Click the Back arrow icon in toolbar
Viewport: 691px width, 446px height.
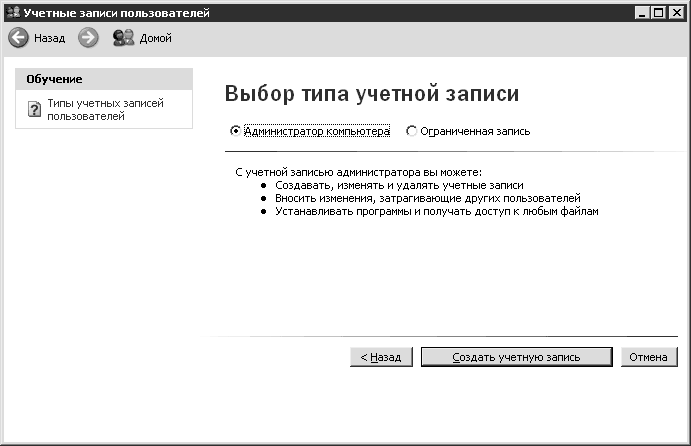(x=18, y=38)
